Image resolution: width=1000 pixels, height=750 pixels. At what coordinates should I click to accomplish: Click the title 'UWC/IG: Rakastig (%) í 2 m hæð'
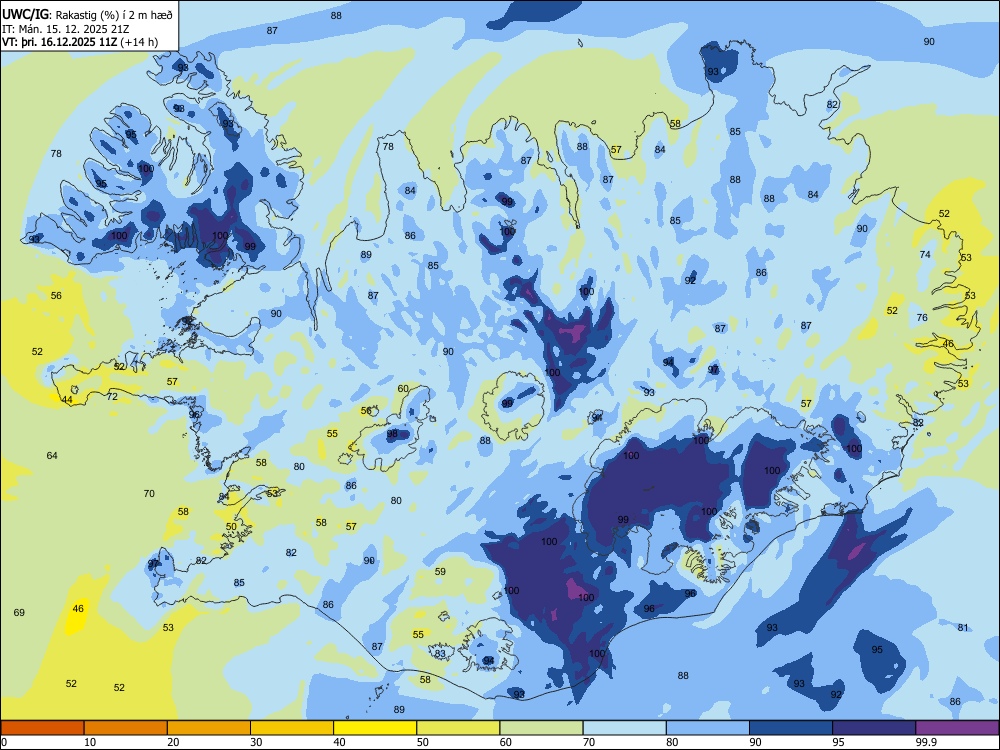[87, 14]
